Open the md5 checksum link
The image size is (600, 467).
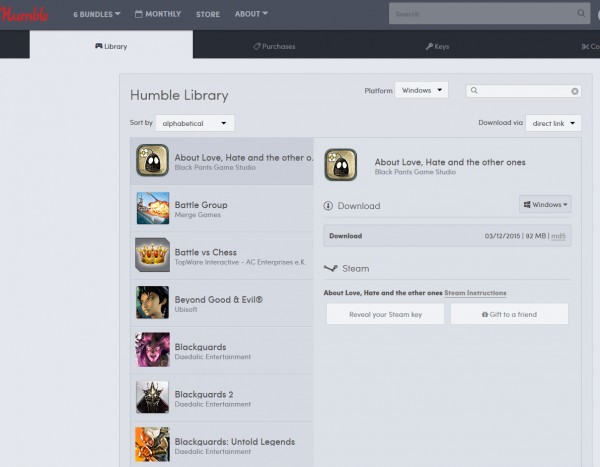(x=558, y=236)
